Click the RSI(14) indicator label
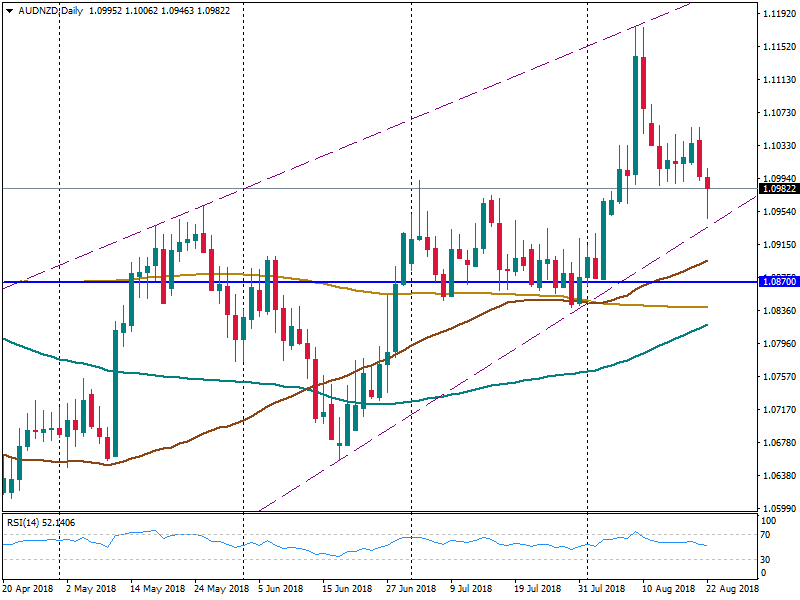Screen dimensions: 800x600 (x=40, y=522)
